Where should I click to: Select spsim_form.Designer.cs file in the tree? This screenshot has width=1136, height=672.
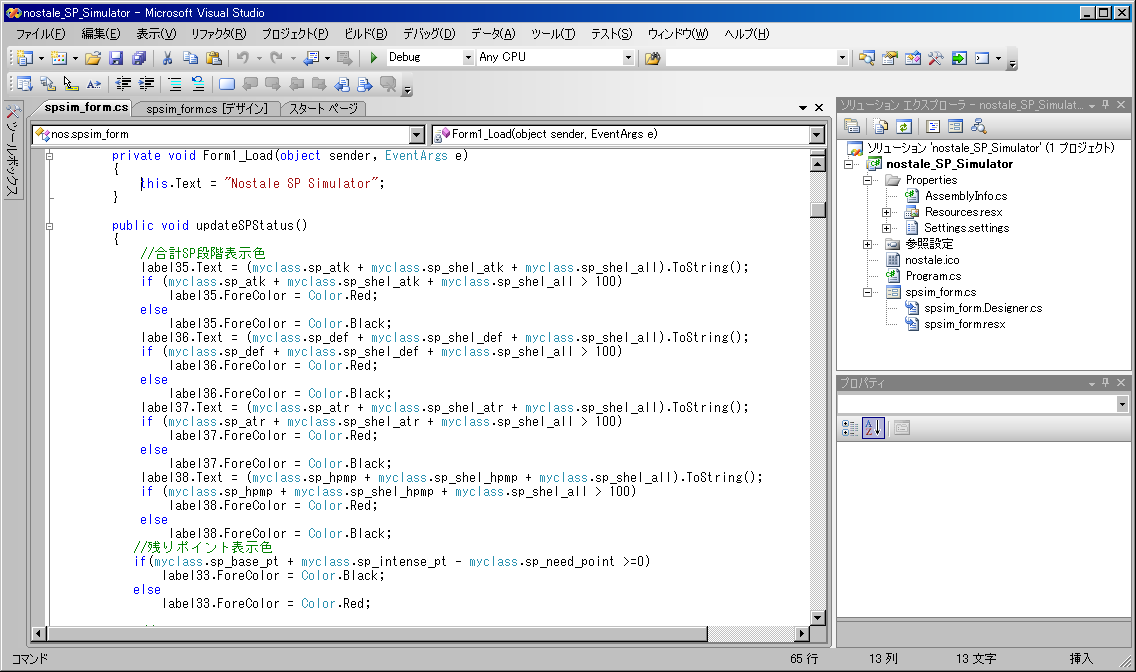click(x=982, y=308)
